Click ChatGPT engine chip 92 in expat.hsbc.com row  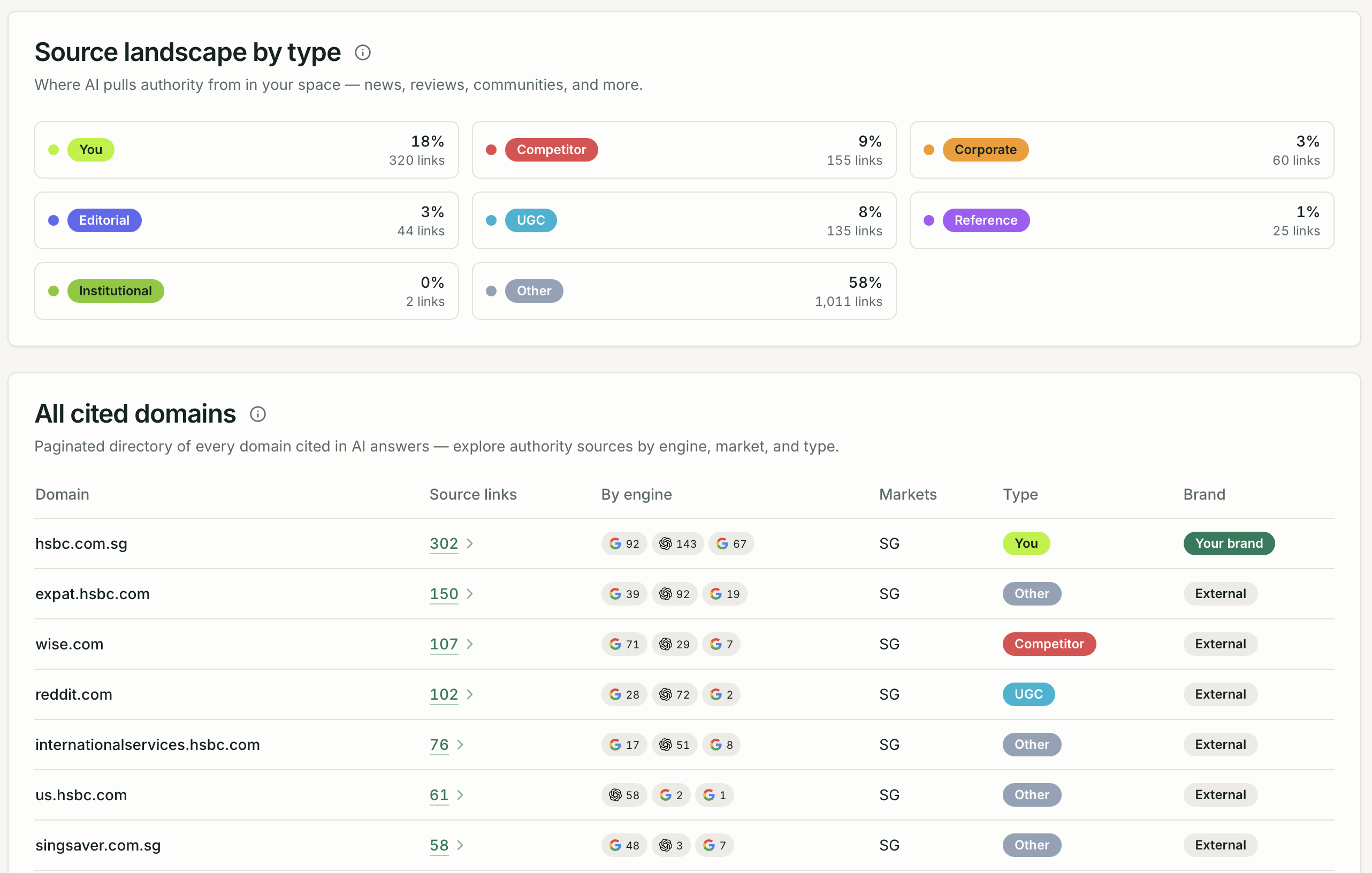coord(674,593)
